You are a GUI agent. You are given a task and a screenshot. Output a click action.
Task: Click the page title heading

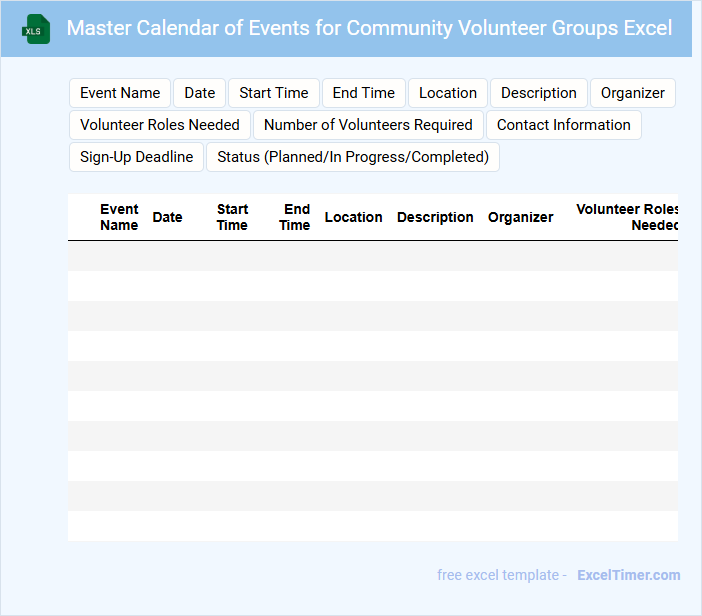(x=369, y=28)
